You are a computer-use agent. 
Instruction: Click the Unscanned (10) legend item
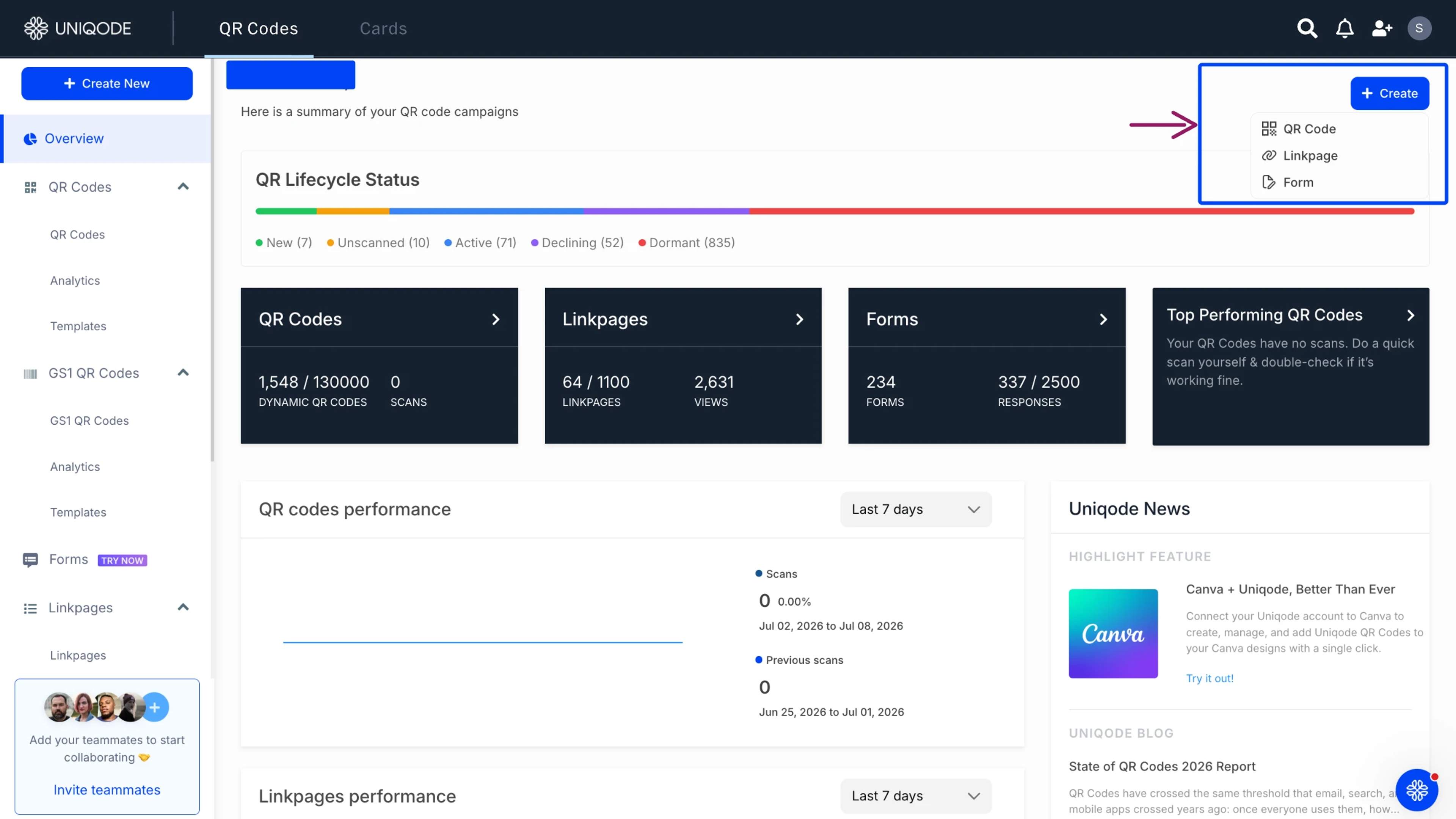point(378,243)
